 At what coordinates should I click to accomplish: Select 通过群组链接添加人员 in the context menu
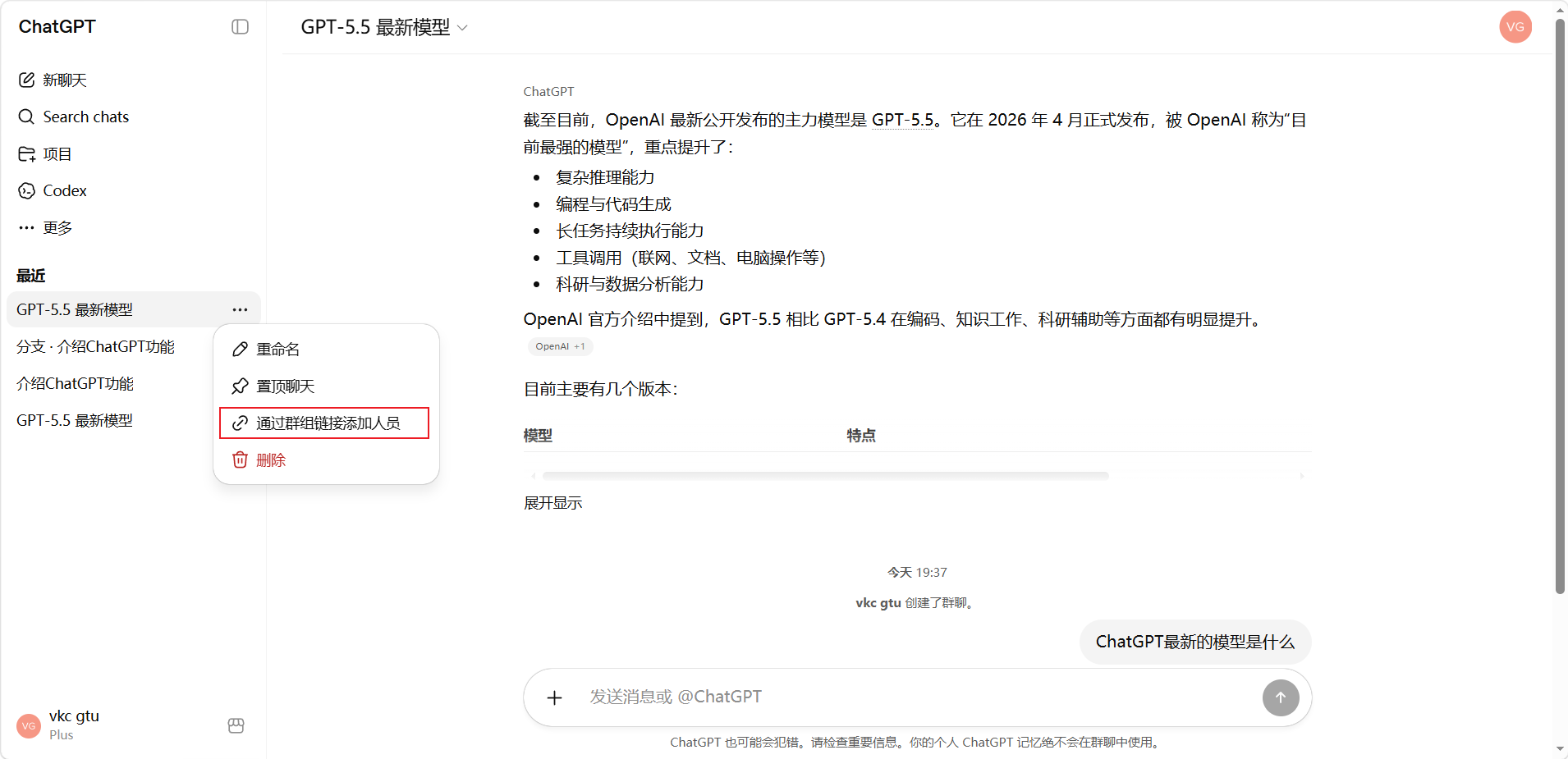coord(324,423)
